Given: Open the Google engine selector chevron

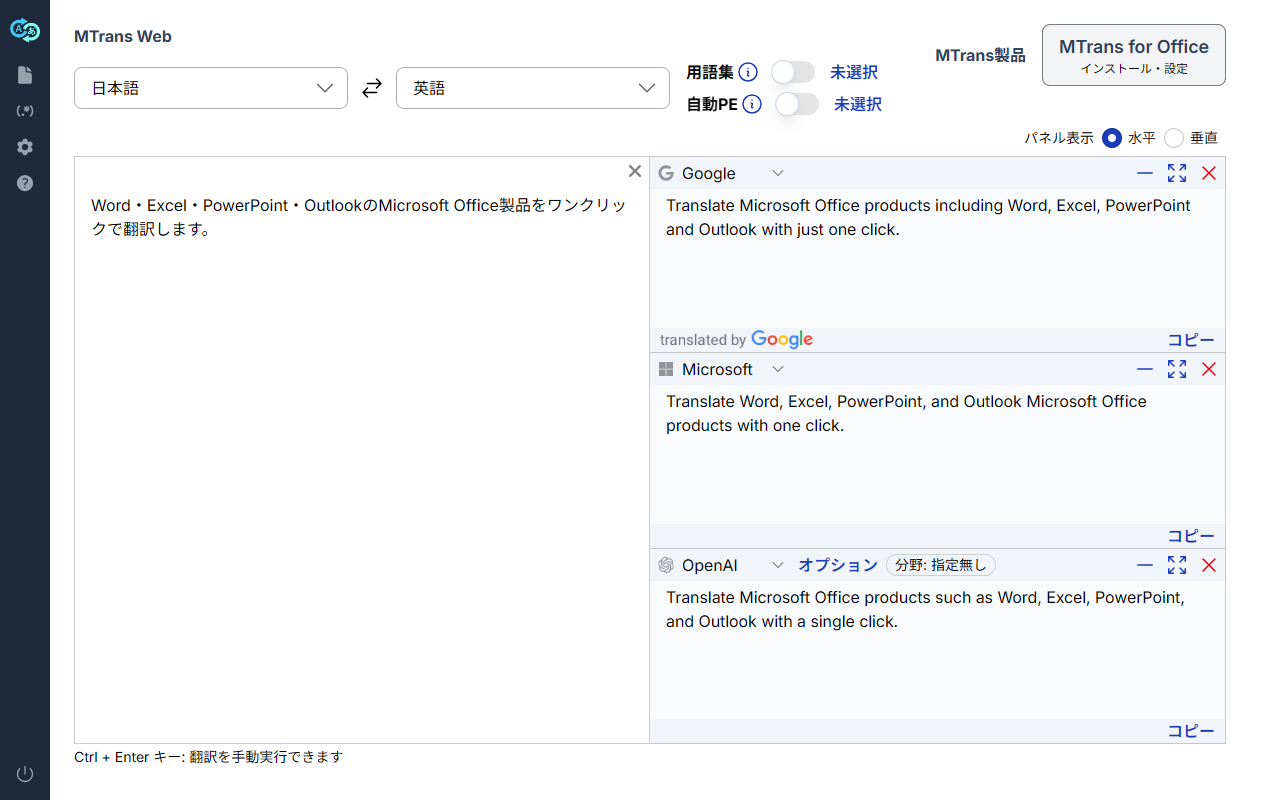Looking at the screenshot, I should click(x=778, y=173).
